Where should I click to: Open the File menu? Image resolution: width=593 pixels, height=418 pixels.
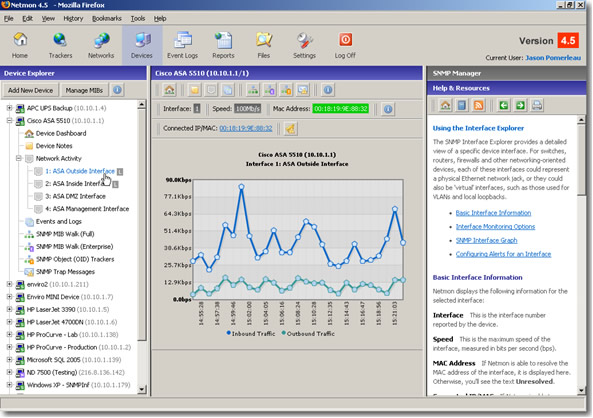8,18
